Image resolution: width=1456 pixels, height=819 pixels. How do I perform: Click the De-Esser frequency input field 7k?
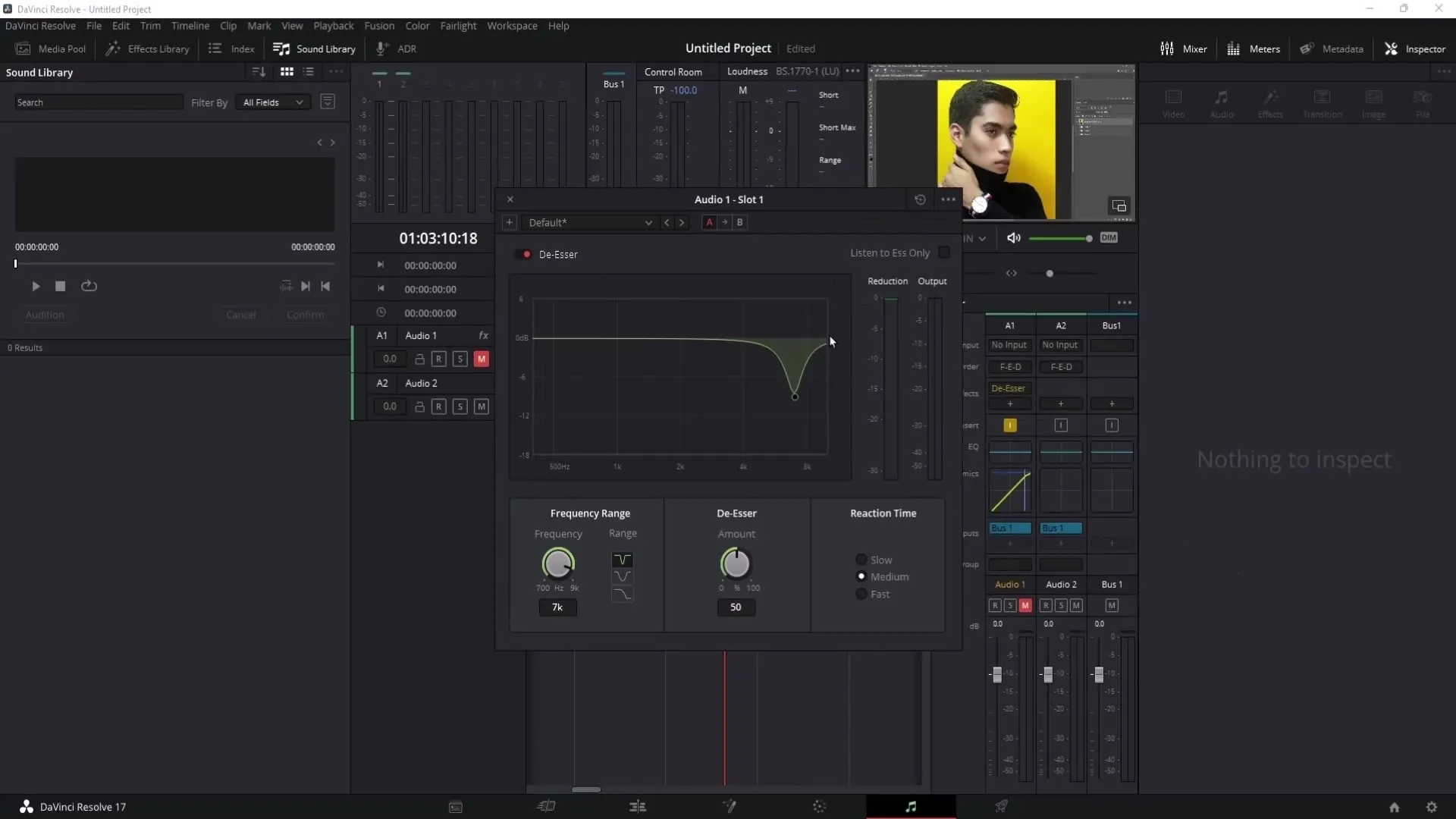pos(557,607)
